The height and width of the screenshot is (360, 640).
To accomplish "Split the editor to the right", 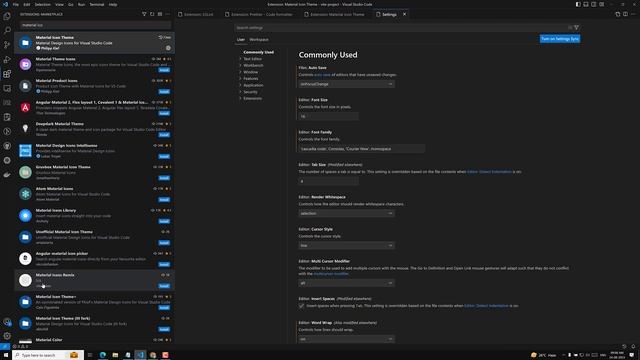I will [625, 14].
